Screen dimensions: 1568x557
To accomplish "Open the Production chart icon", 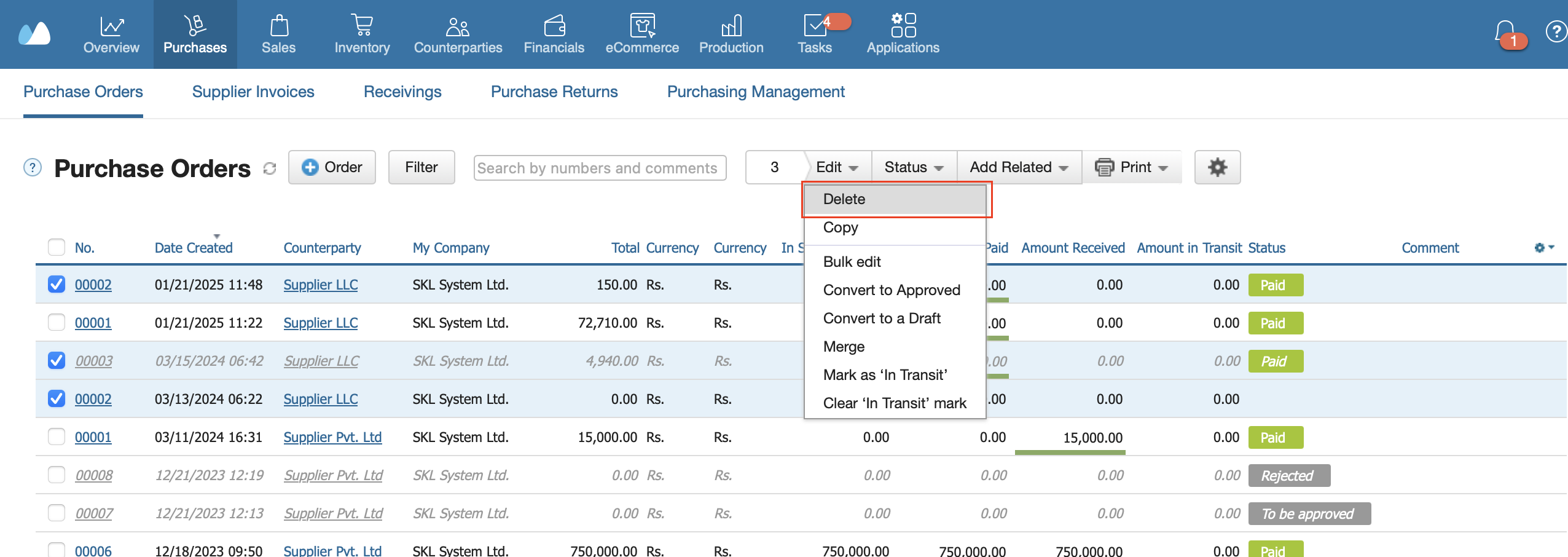I will pos(731,26).
